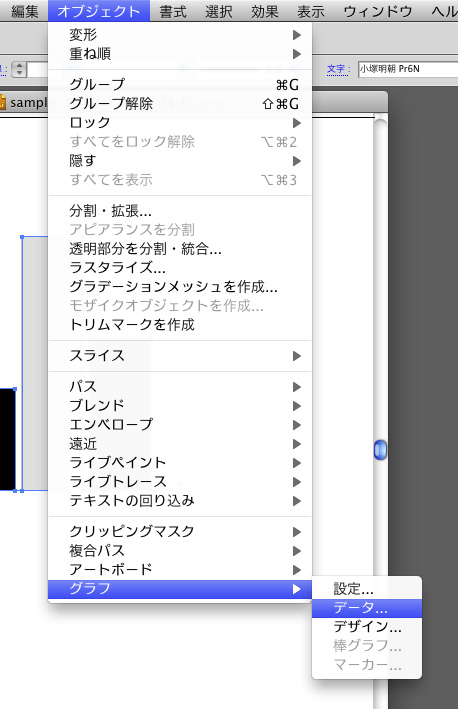Click the sample document tab
The image size is (458, 709).
pyautogui.click(x=24, y=102)
